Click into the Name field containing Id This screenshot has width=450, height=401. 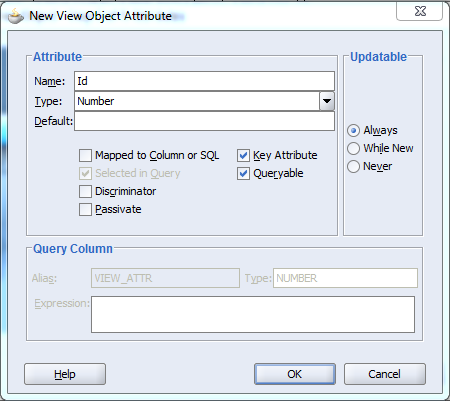(x=204, y=81)
